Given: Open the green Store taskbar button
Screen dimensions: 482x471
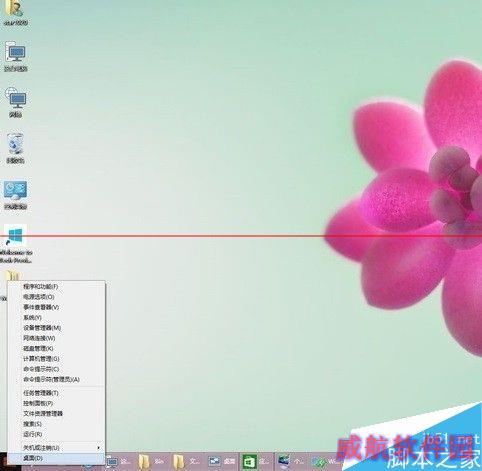Looking at the screenshot, I should tap(256, 462).
